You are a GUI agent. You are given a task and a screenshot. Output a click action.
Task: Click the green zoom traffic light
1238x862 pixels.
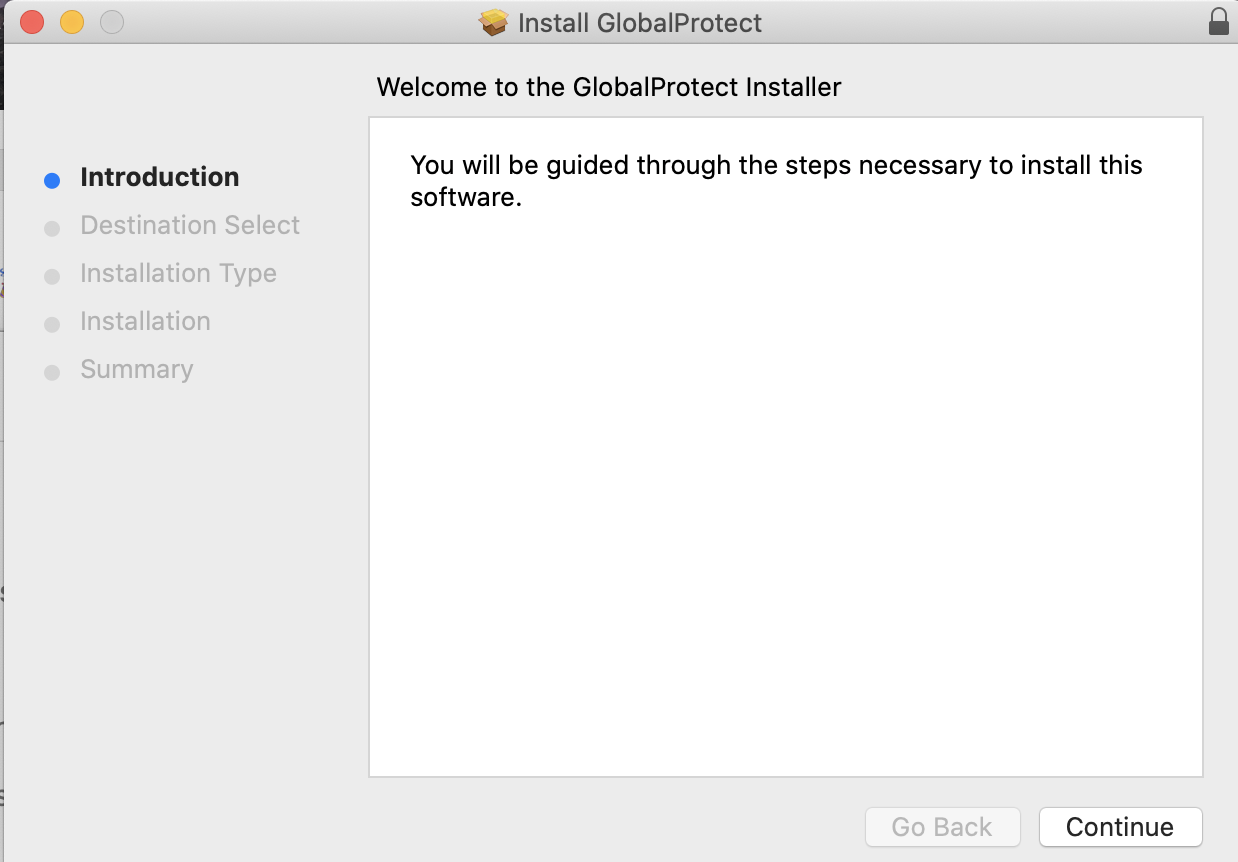click(x=110, y=20)
